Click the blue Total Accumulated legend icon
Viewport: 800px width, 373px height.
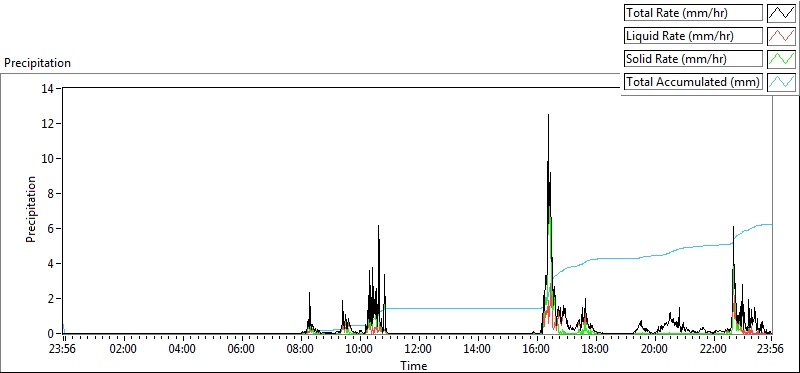coord(782,82)
